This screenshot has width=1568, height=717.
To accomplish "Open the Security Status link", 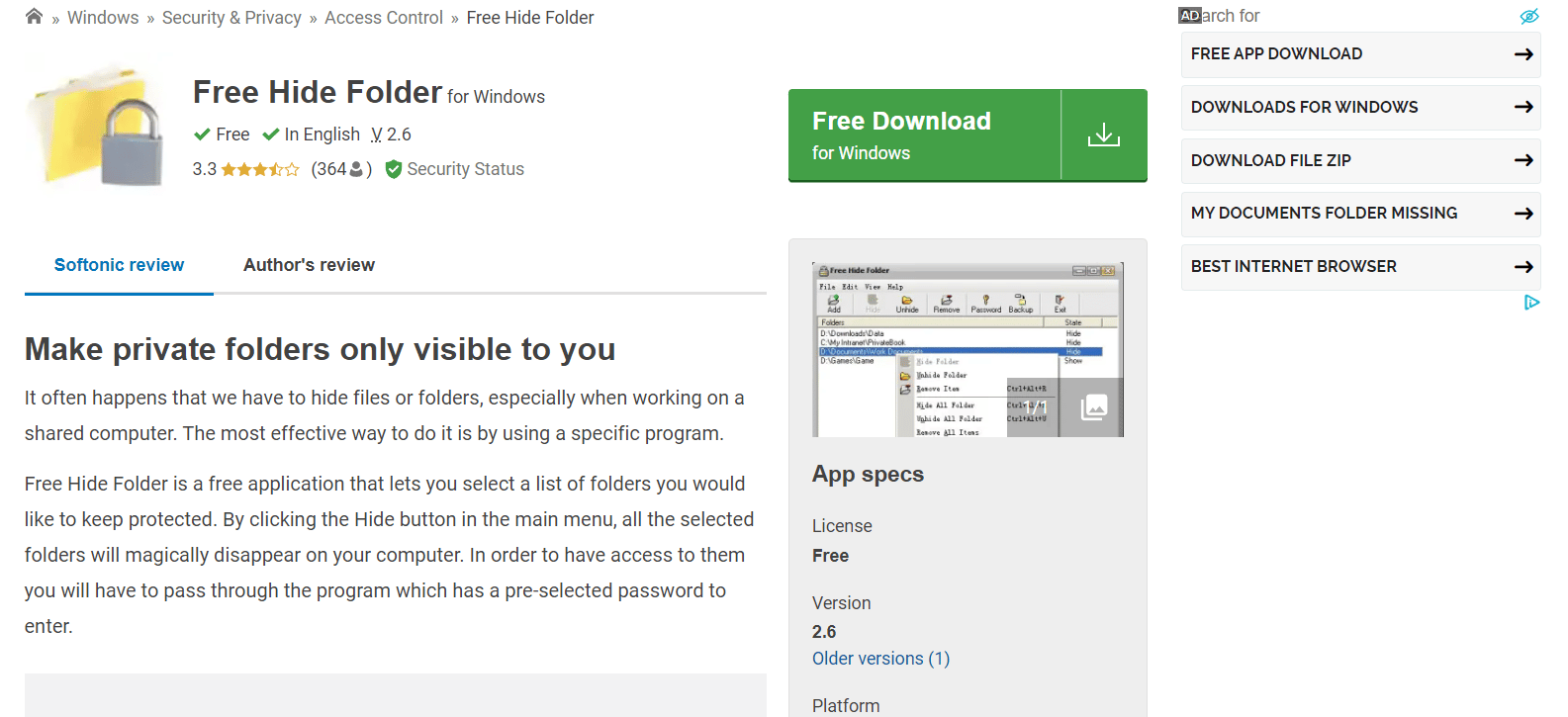I will [465, 169].
